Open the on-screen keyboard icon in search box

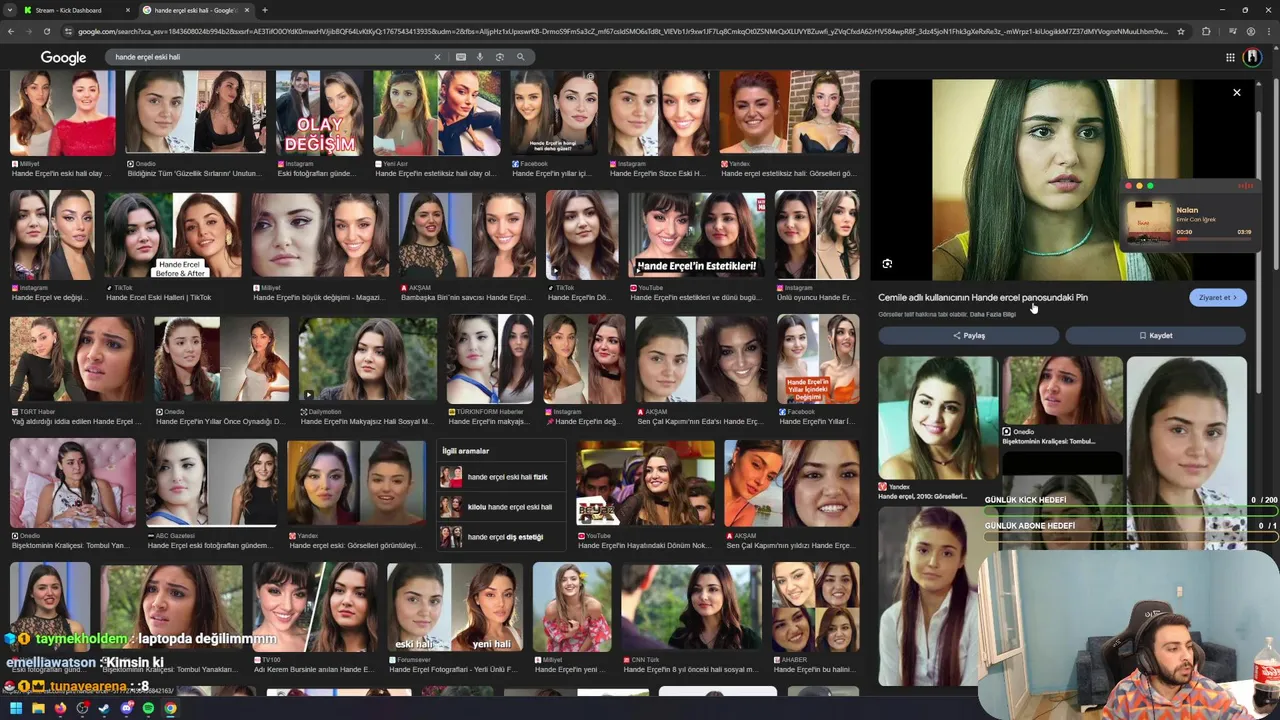461,57
